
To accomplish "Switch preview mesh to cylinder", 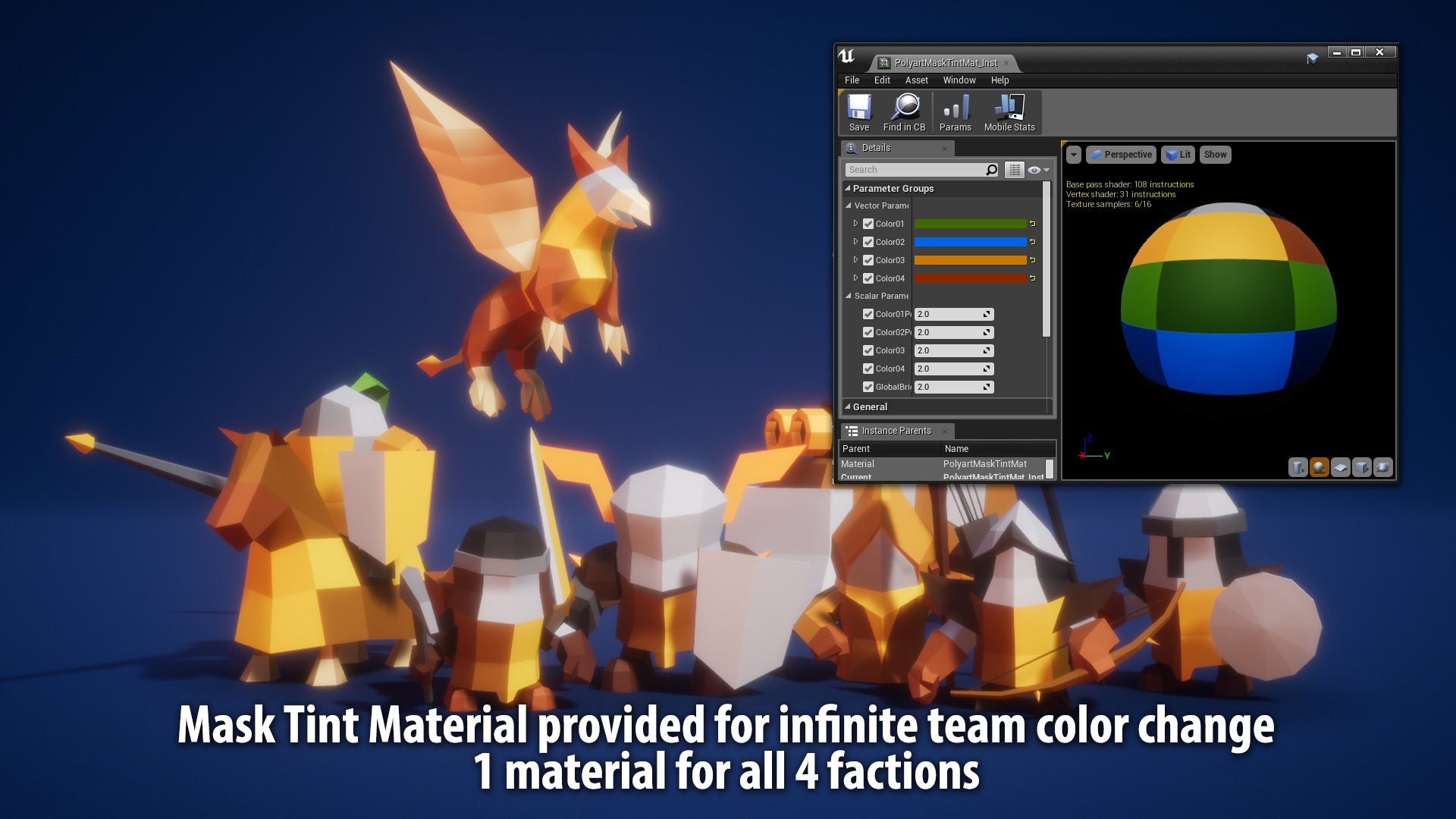I will click(x=1298, y=468).
